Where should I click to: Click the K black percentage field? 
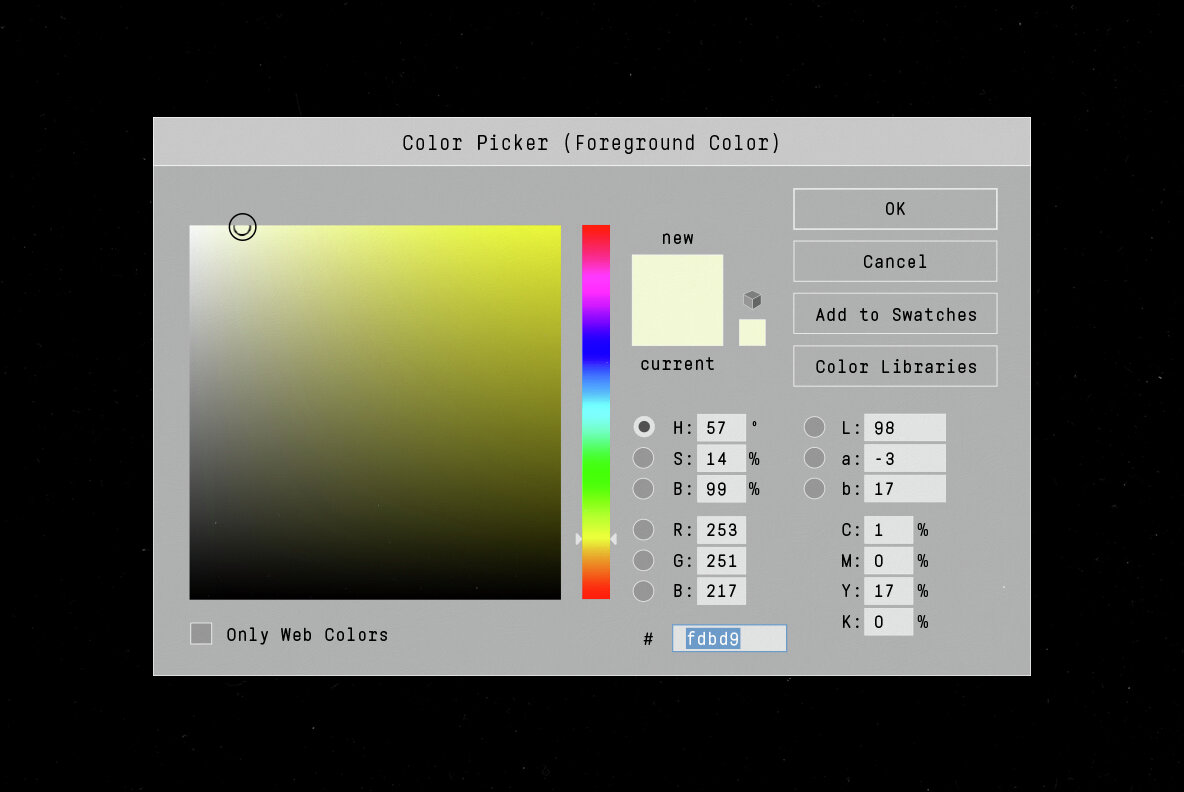(888, 621)
